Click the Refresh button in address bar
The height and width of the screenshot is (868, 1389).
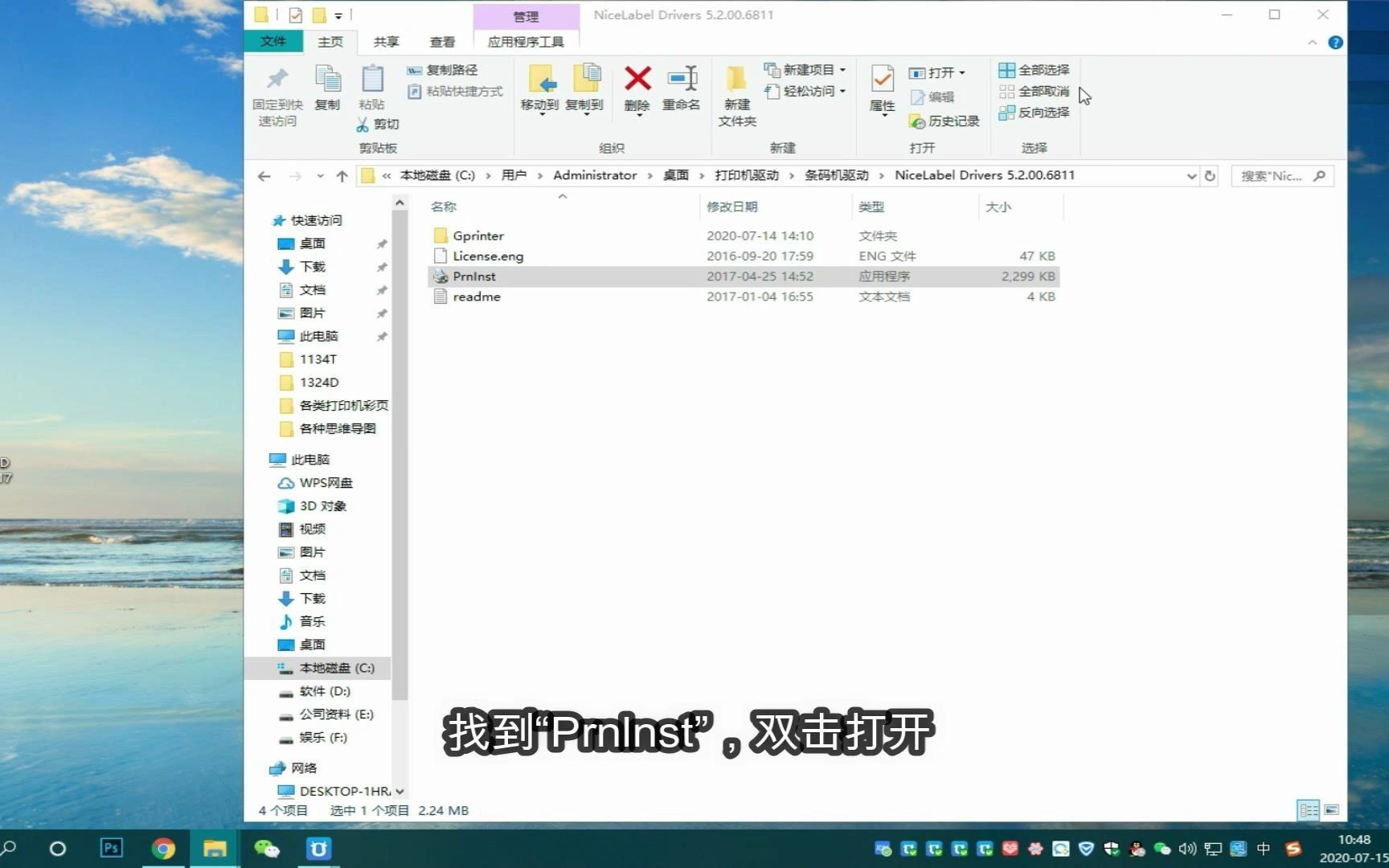click(x=1210, y=176)
